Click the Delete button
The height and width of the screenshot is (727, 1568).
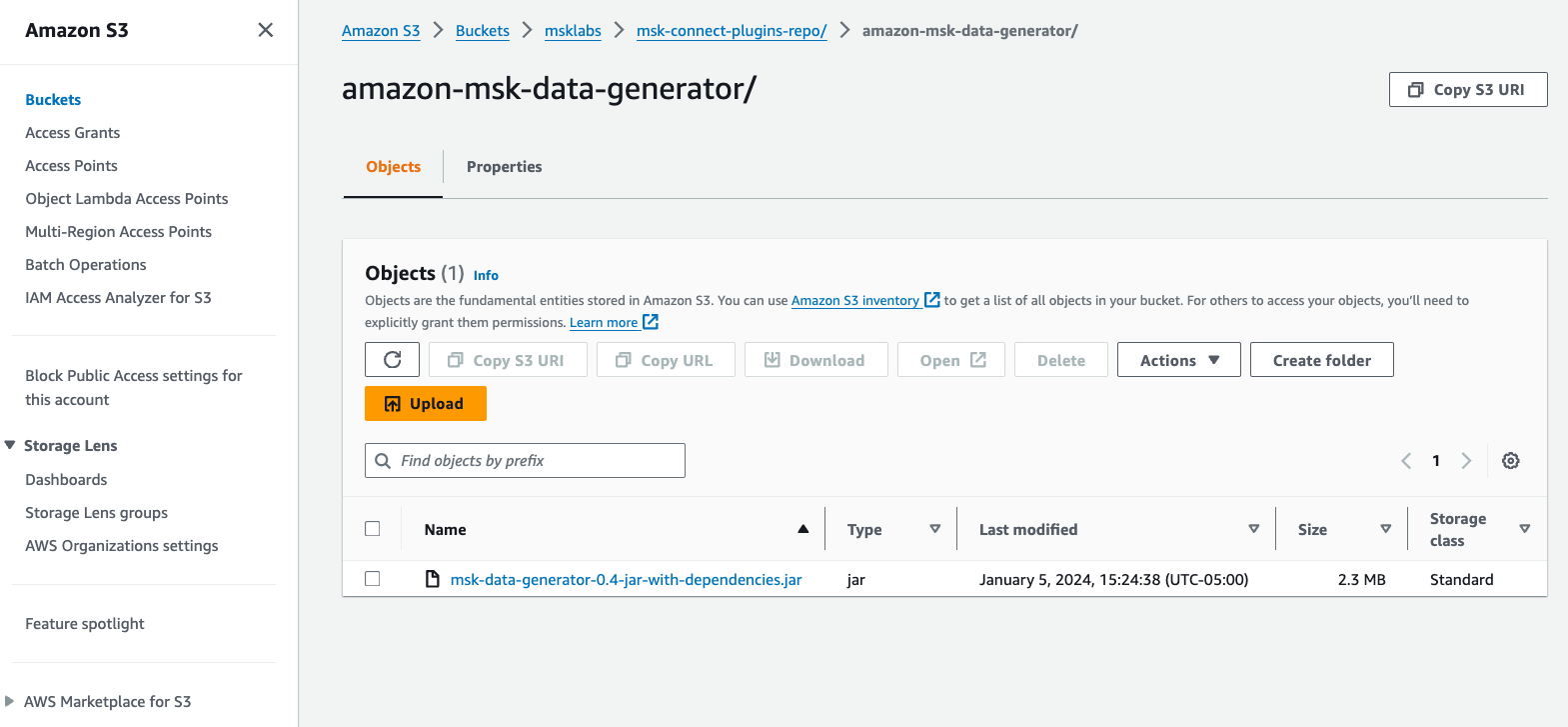1061,360
